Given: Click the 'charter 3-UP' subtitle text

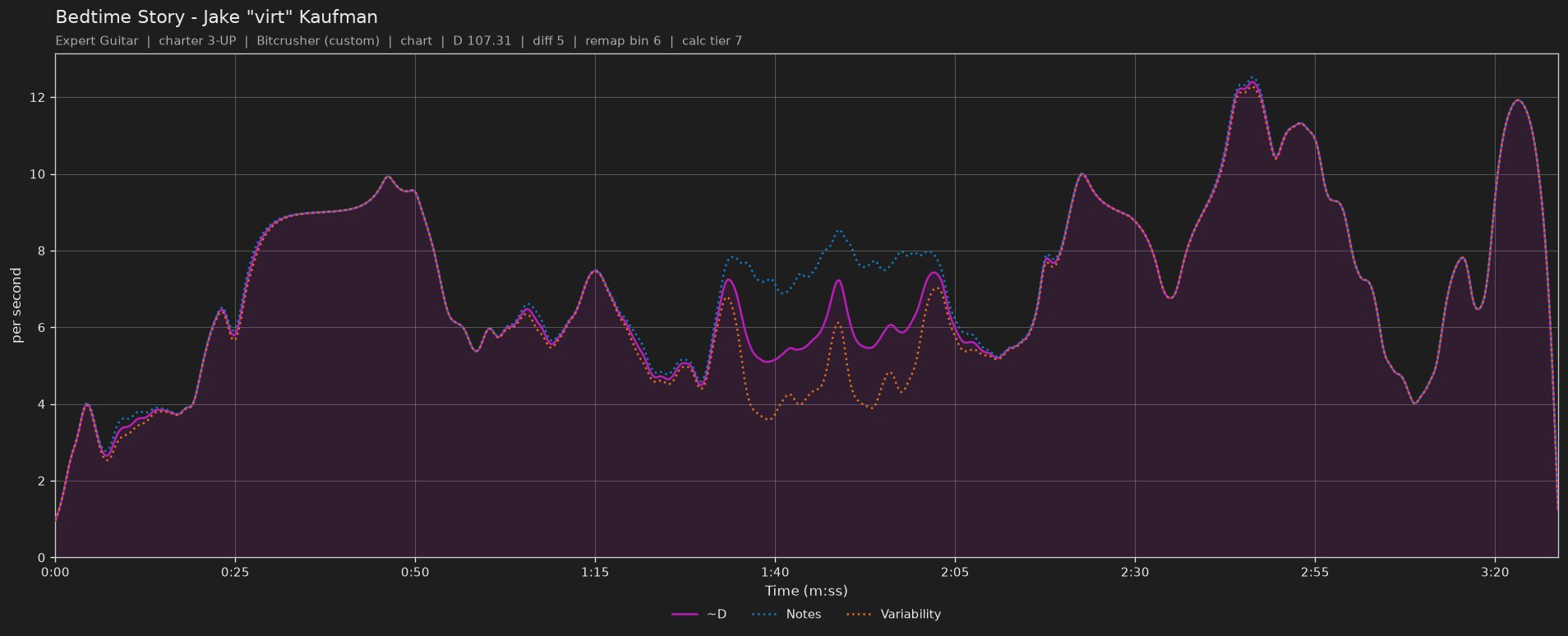Looking at the screenshot, I should coord(197,40).
